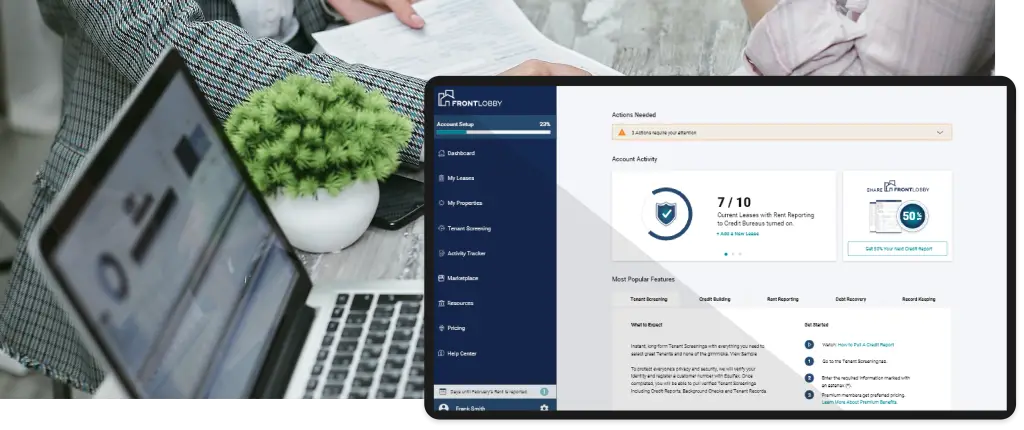This screenshot has width=1024, height=430.
Task: Open settings with the gear icon
Action: coord(544,408)
